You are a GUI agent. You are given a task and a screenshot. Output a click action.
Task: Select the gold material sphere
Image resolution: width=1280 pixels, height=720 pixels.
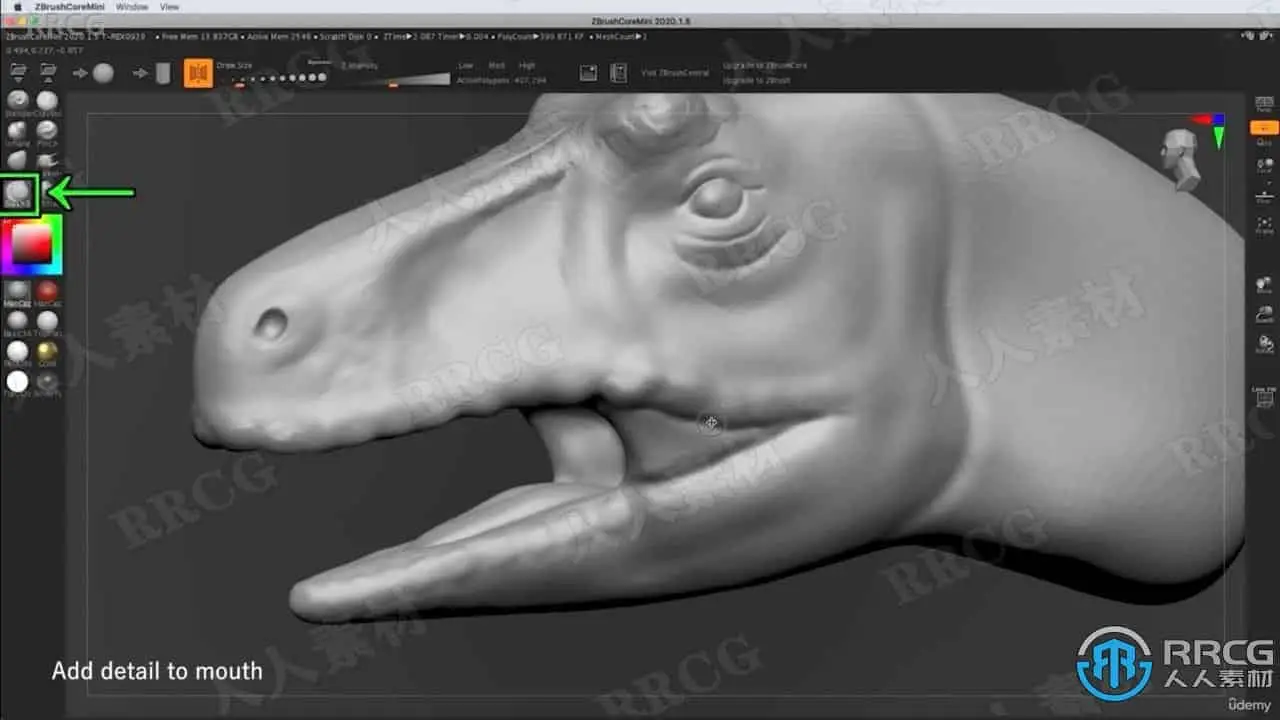pyautogui.click(x=47, y=351)
